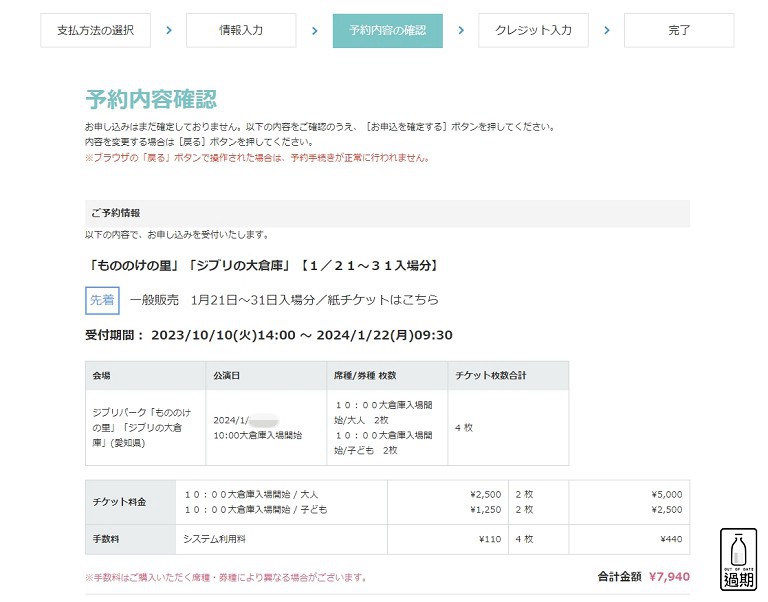Screen dimensions: 768x602
Task: Click the 2024/1/ performance date cell
Action: point(266,428)
